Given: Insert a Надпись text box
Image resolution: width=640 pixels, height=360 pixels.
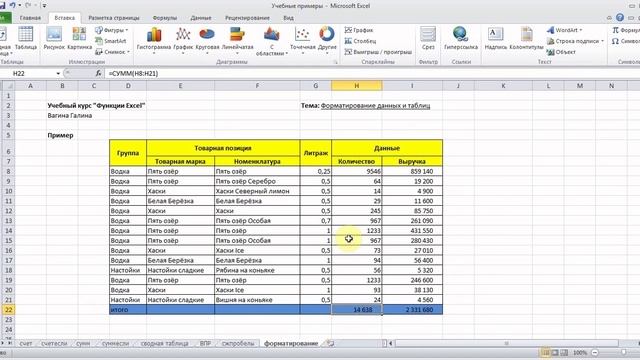Looking at the screenshot, I should click(496, 38).
